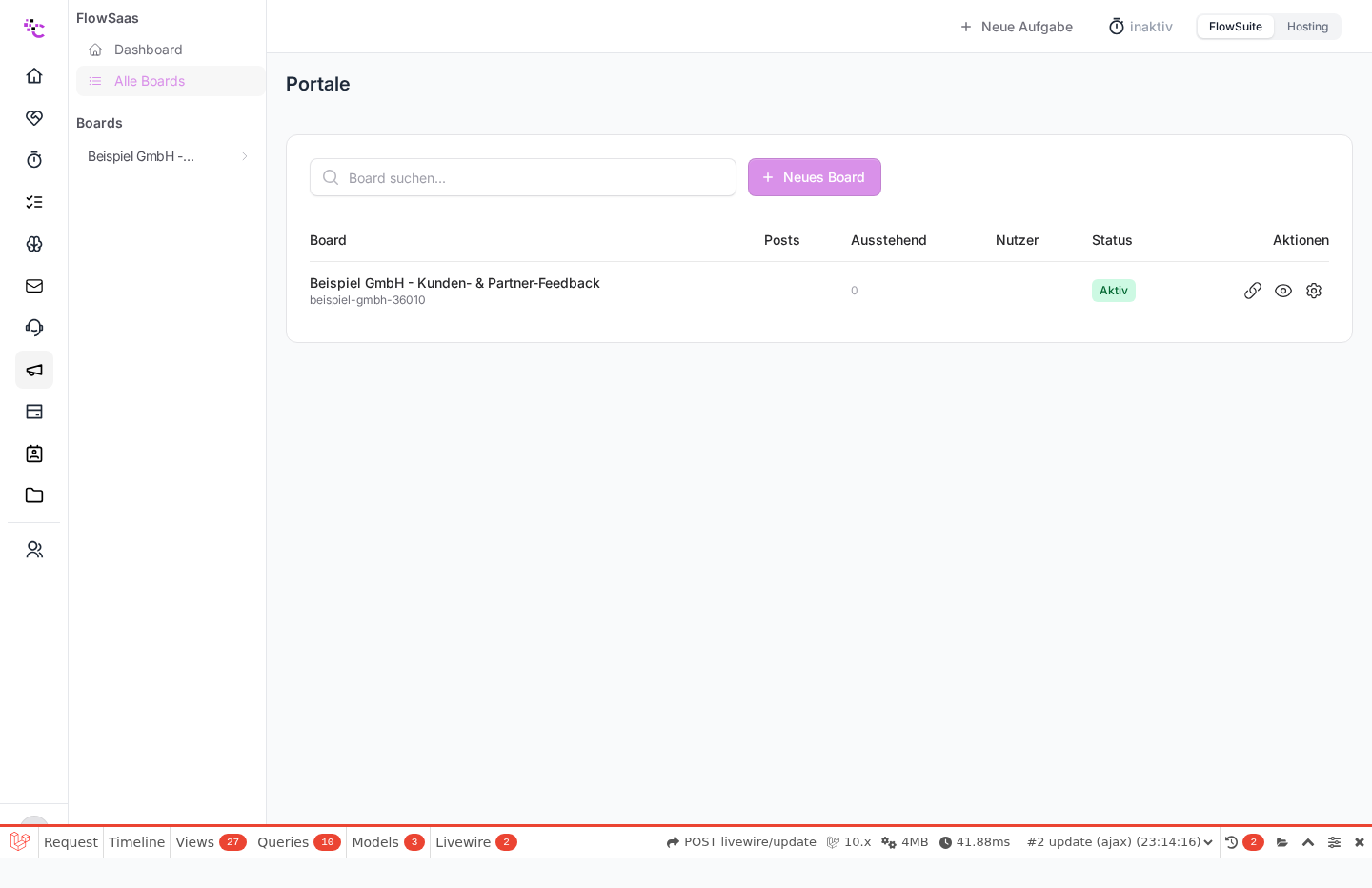The width and height of the screenshot is (1372, 888).
Task: Select the megaphone feedback icon
Action: pos(34,369)
